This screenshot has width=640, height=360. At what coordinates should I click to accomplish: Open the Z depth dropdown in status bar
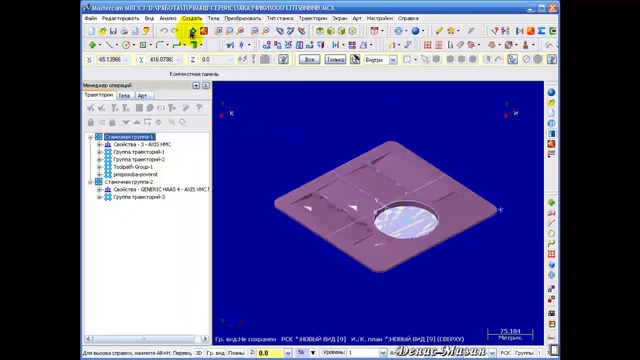point(288,353)
